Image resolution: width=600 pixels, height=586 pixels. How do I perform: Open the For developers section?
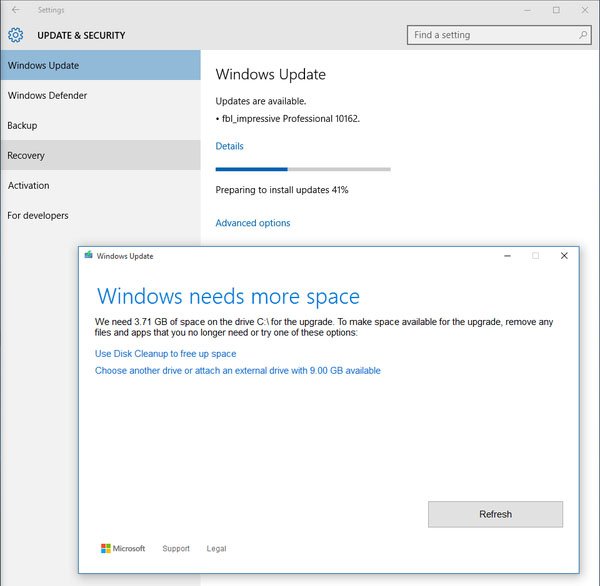100,215
